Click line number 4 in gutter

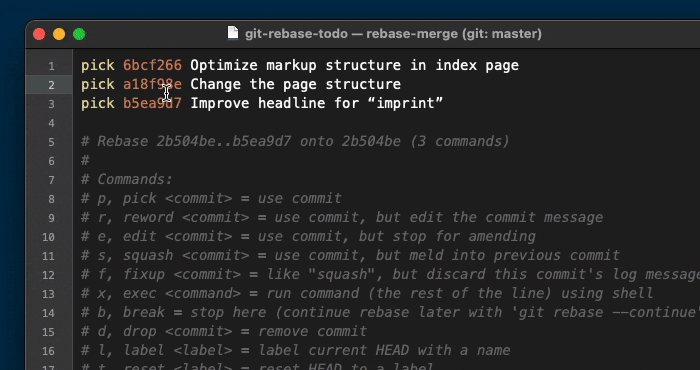[51, 123]
